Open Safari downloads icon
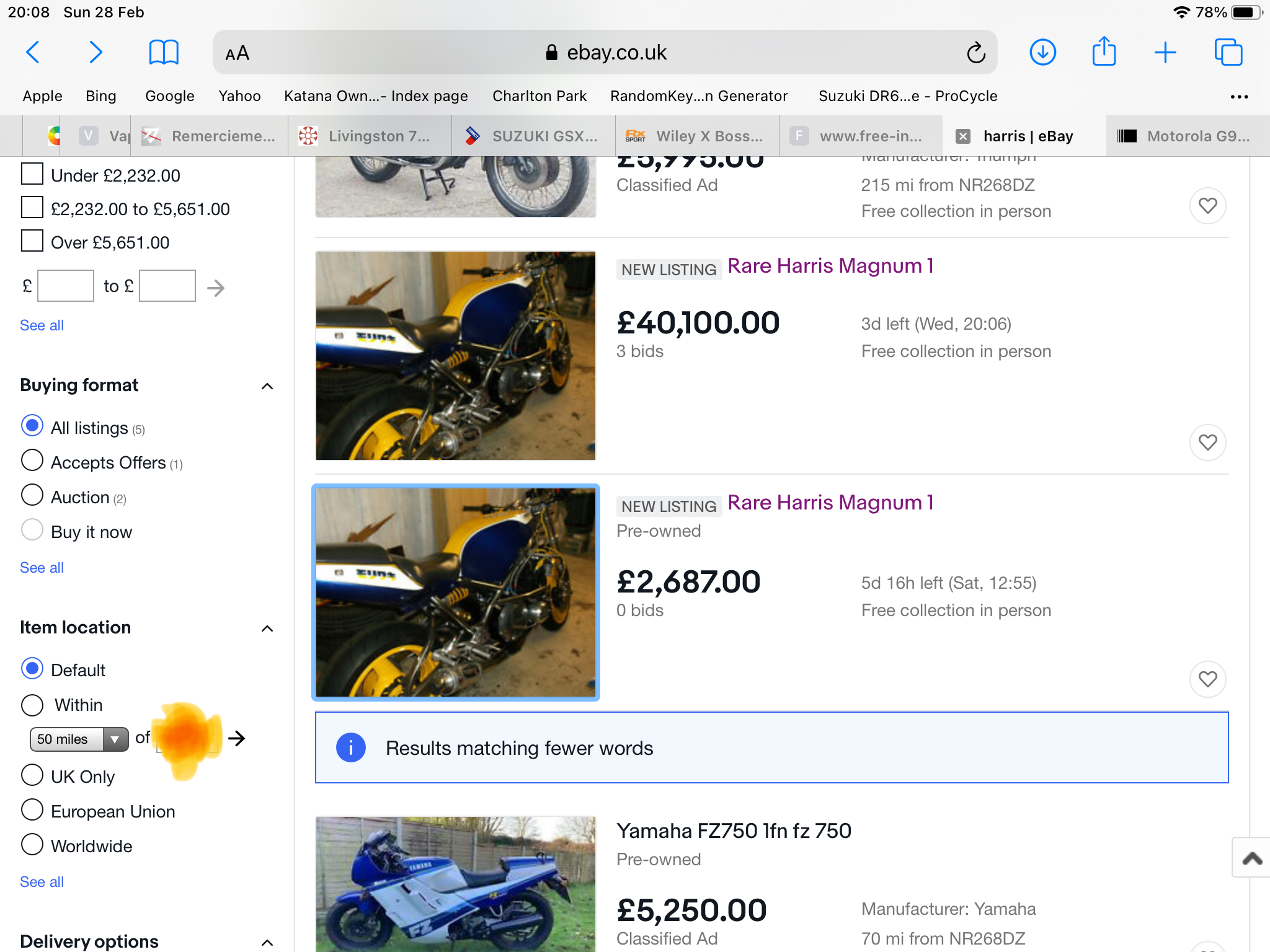The image size is (1270, 952). tap(1042, 53)
